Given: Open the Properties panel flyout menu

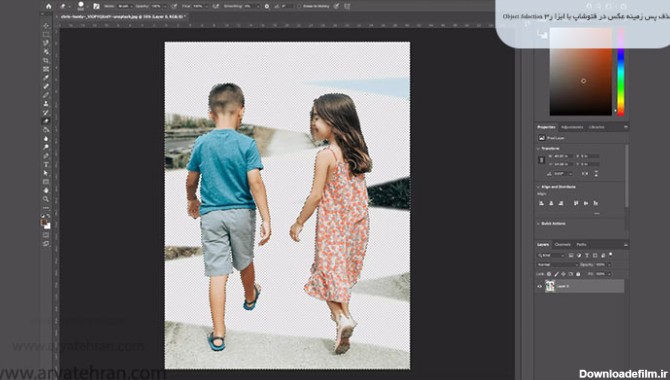Looking at the screenshot, I should [626, 127].
